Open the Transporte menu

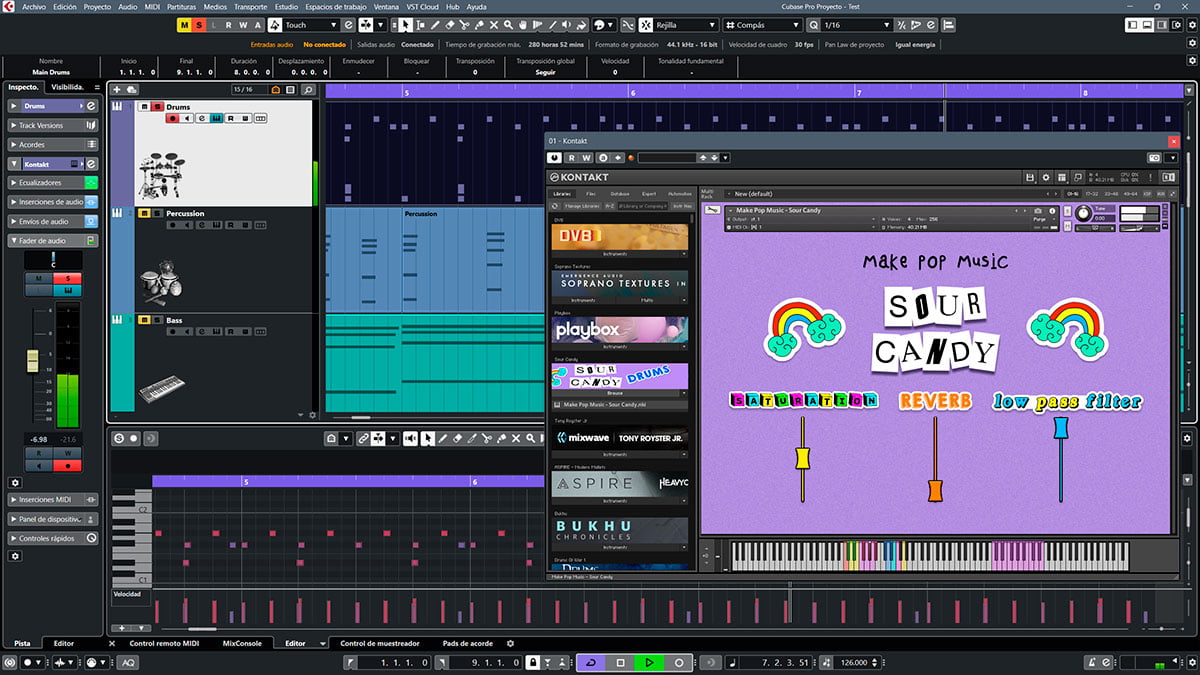pyautogui.click(x=251, y=6)
